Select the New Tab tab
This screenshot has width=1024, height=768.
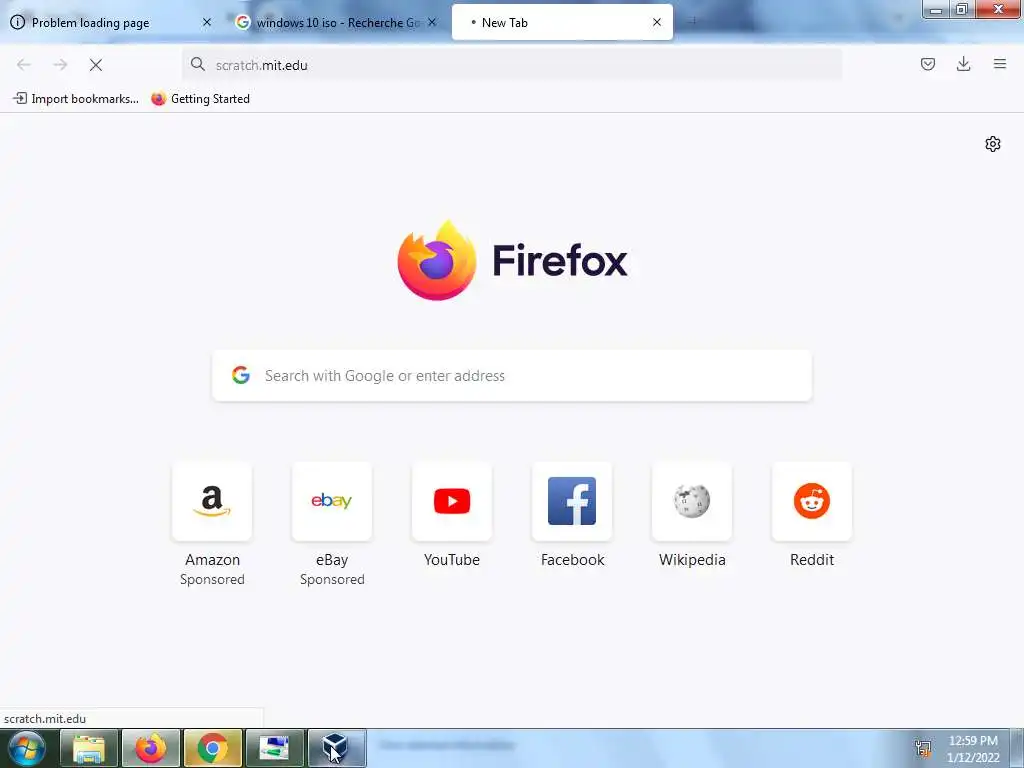562,22
